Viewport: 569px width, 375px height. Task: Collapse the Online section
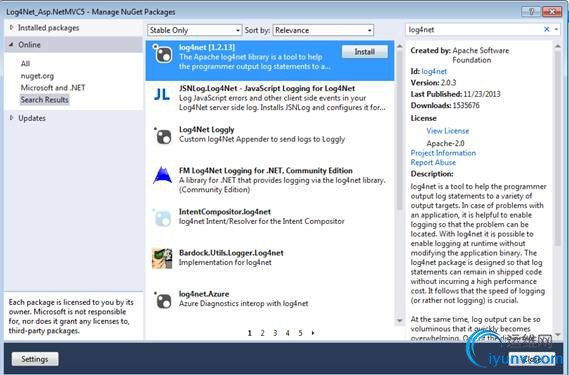pyautogui.click(x=11, y=45)
